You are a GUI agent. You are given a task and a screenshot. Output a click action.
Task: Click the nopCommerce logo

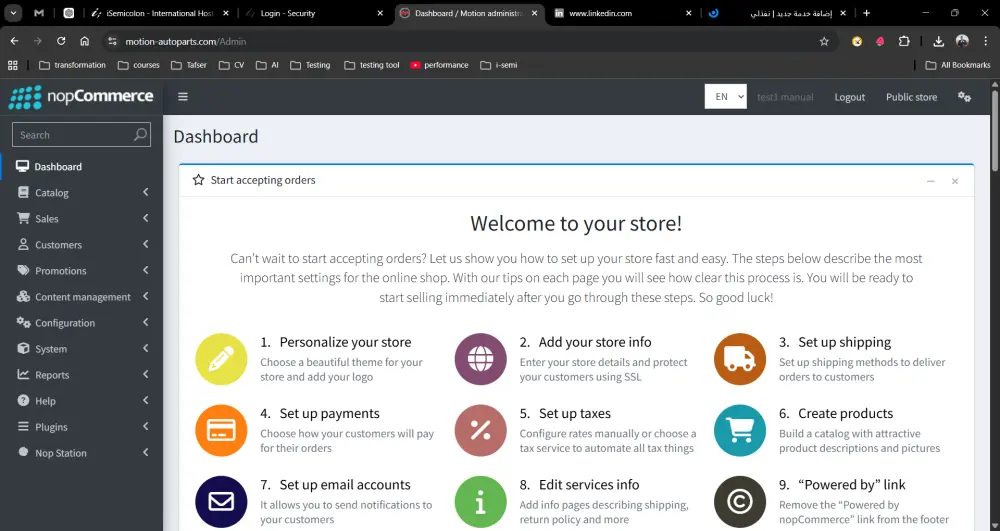click(81, 97)
